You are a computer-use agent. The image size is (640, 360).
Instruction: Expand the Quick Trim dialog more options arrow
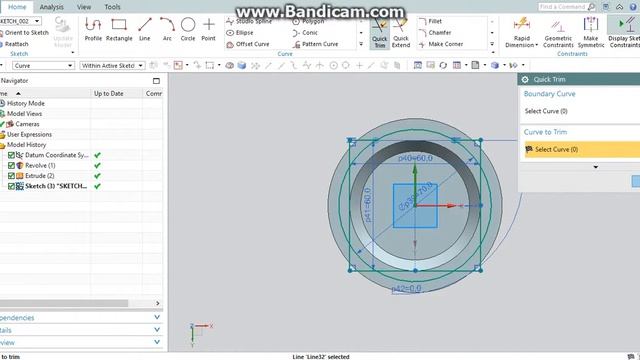point(596,167)
